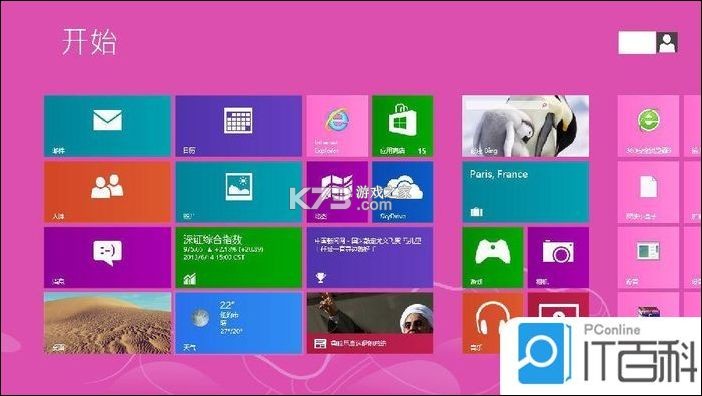Image resolution: width=702 pixels, height=396 pixels.
Task: Open the pink tile with teal window icon
Action: point(648,257)
